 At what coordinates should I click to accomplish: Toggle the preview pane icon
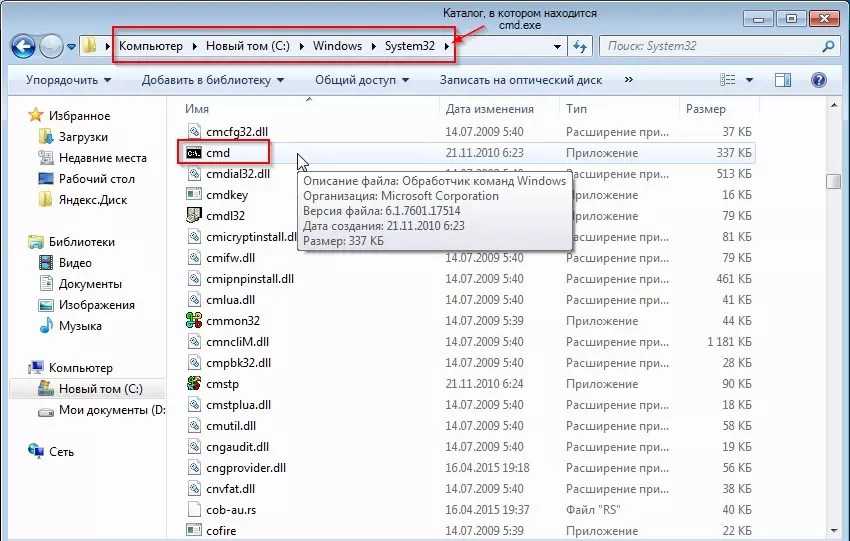pyautogui.click(x=784, y=80)
